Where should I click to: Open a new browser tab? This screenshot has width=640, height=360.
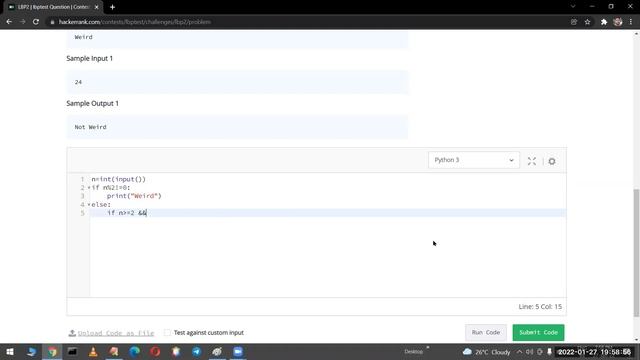[112, 7]
